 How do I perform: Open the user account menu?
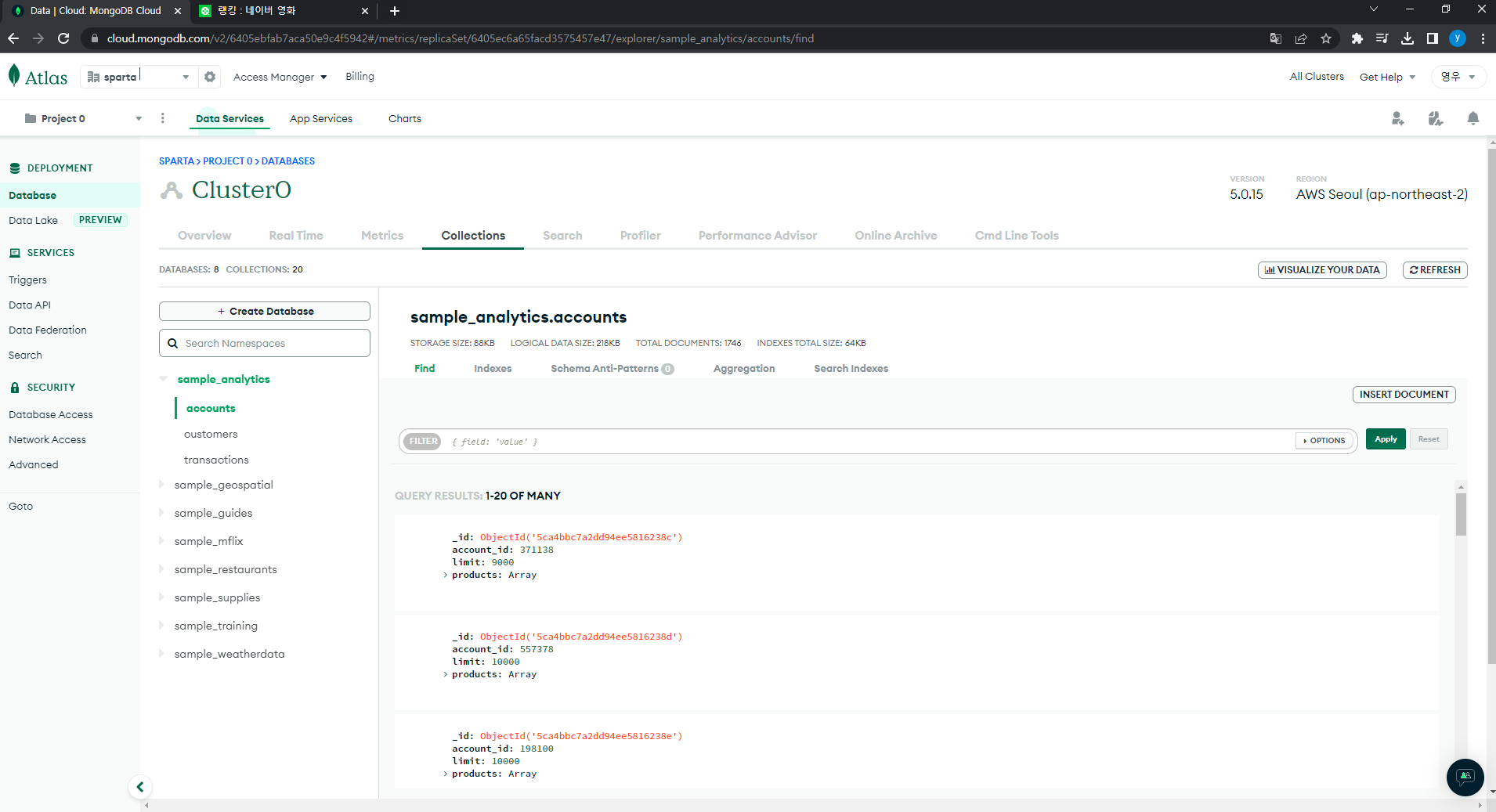coord(1458,77)
